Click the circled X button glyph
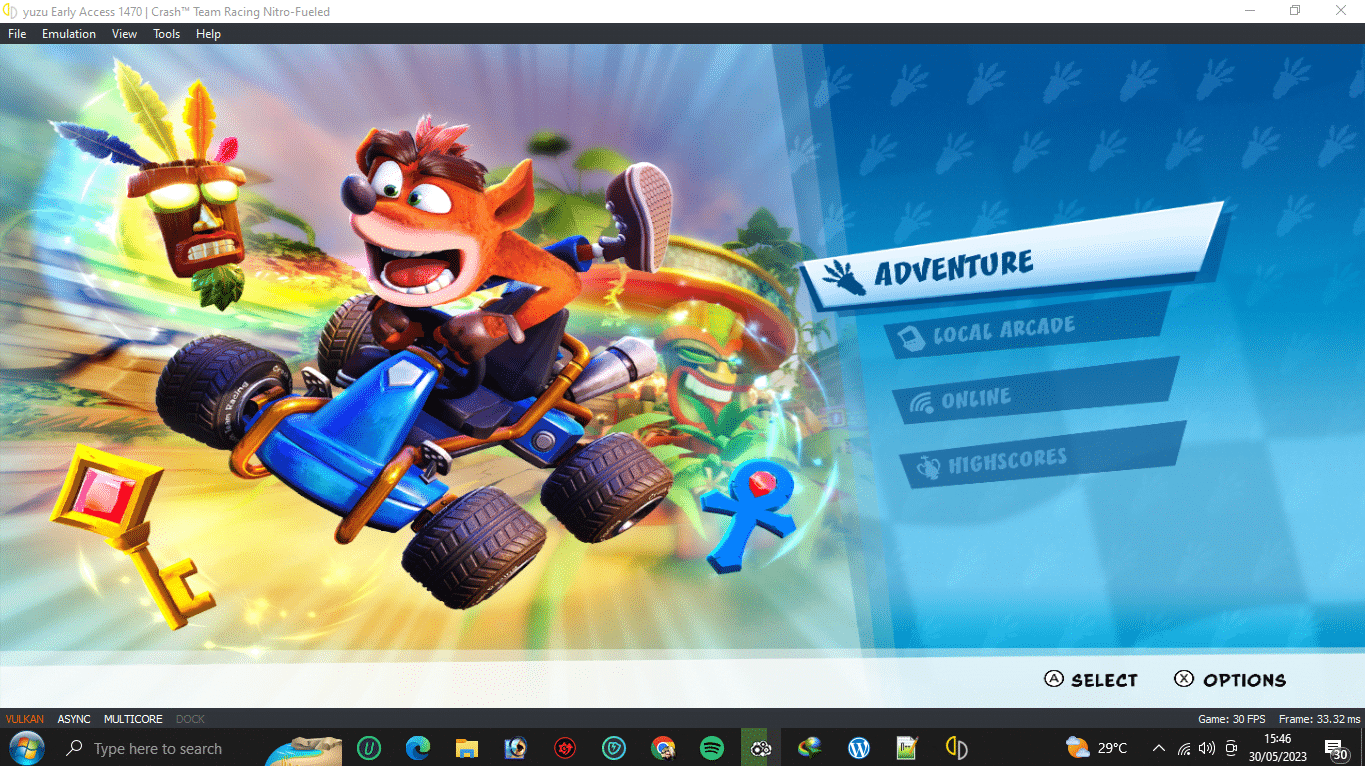This screenshot has height=766, width=1365. [x=1184, y=679]
